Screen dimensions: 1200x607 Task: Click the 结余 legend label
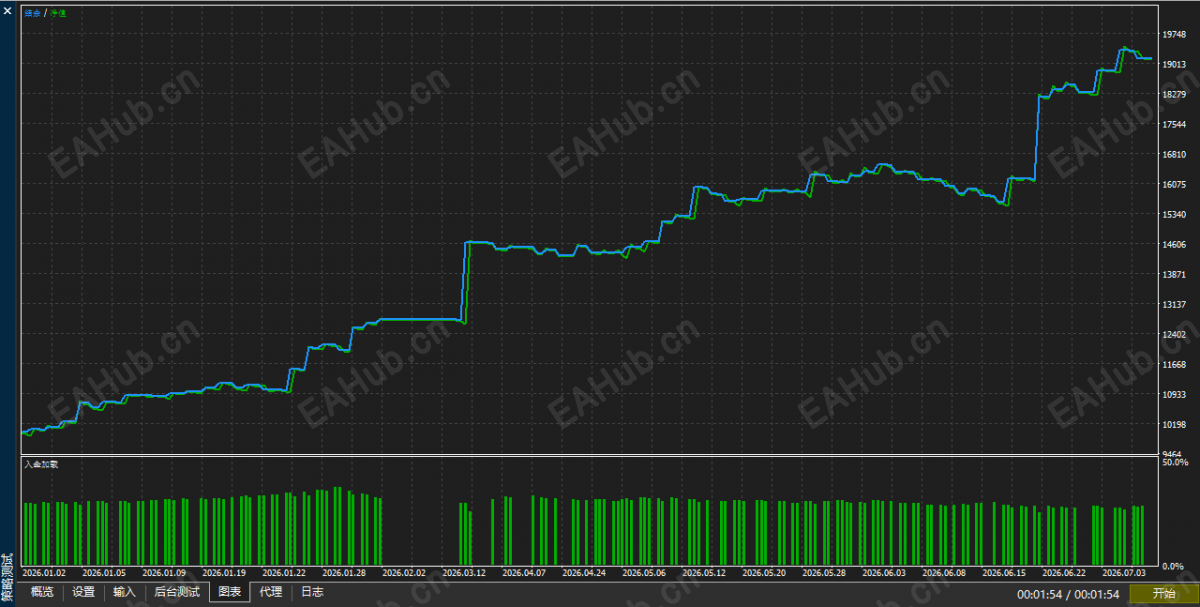(32, 13)
